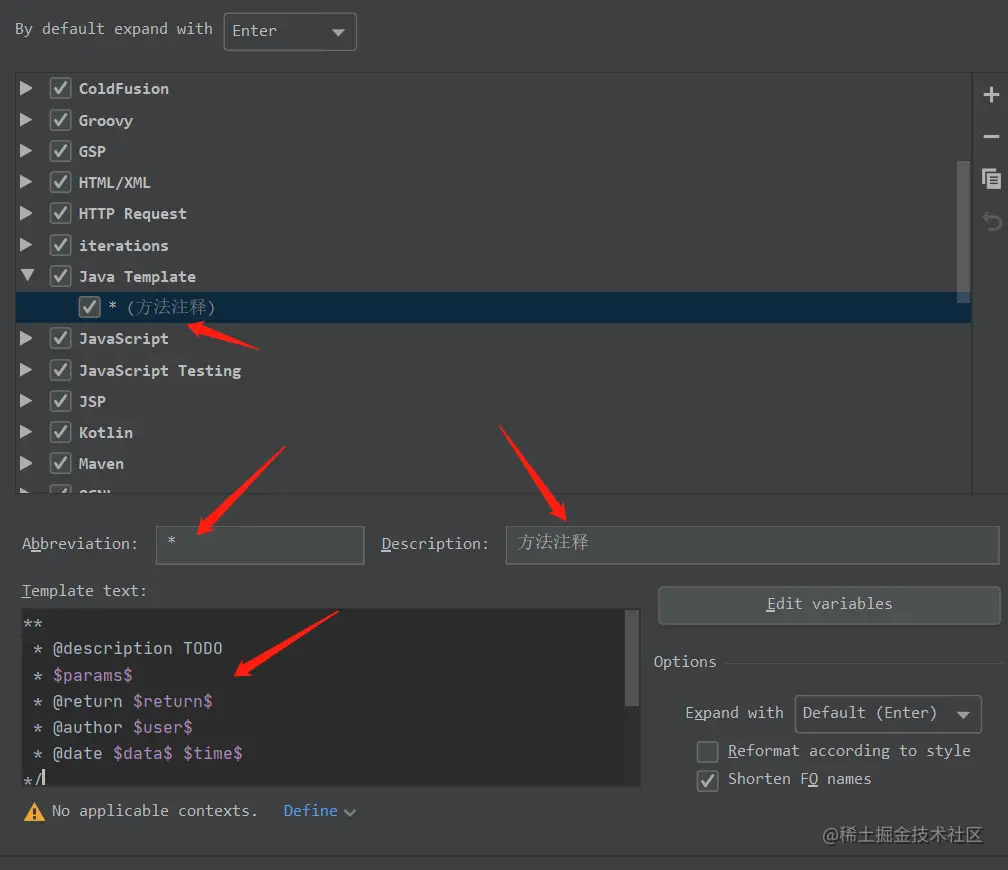Toggle the Maven group checkbox
Screen dimensions: 1008x870
coord(60,463)
